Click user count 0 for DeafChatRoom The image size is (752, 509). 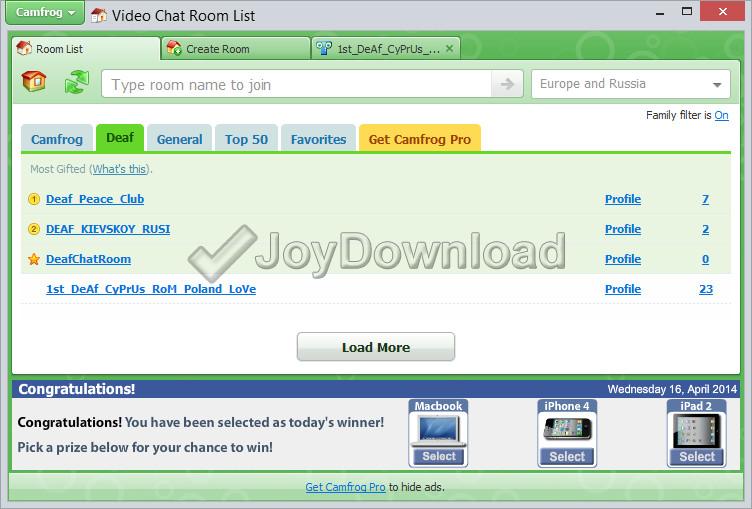[x=705, y=259]
